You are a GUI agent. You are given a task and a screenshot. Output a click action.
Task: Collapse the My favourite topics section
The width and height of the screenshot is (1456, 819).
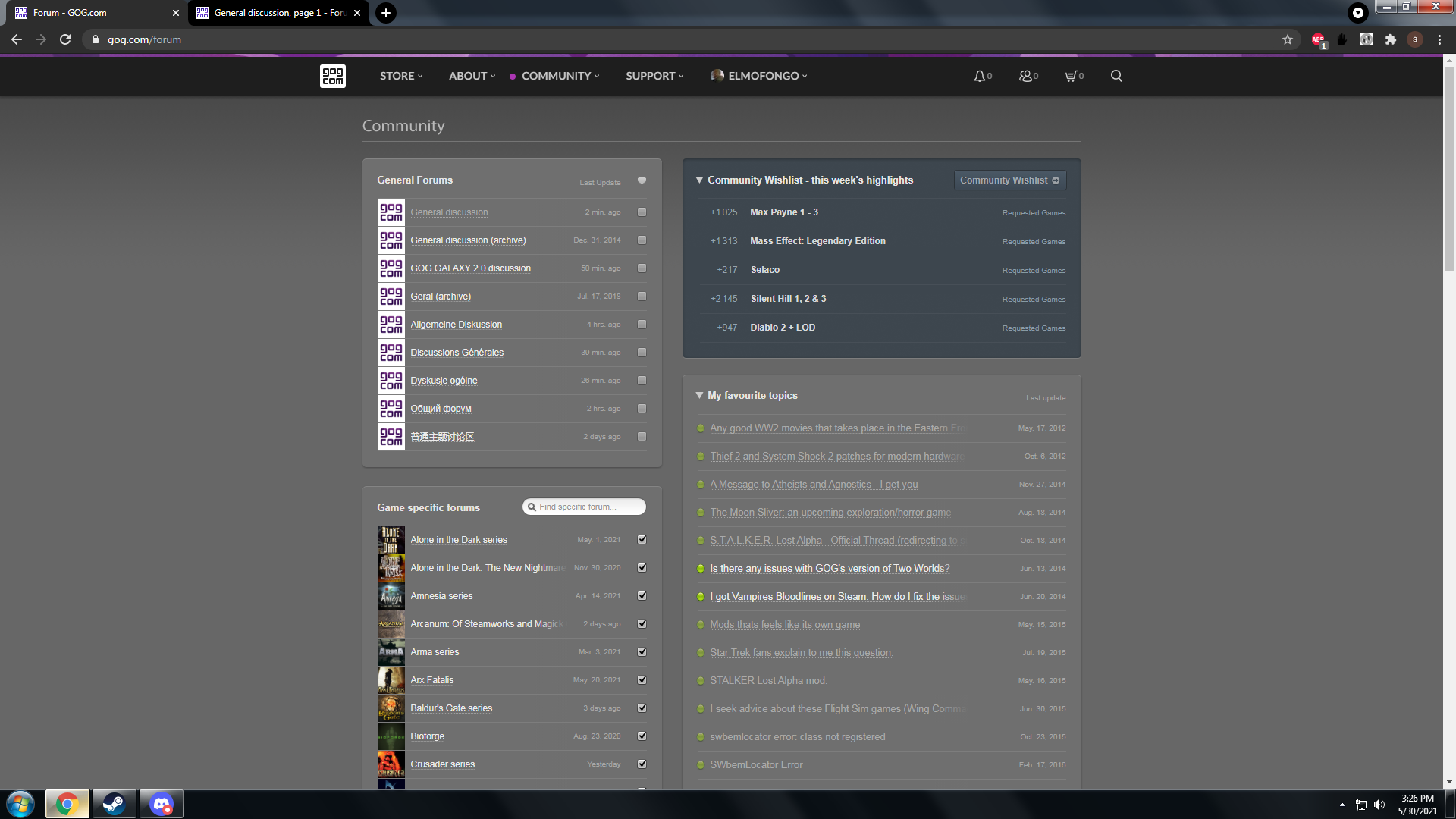pos(699,396)
